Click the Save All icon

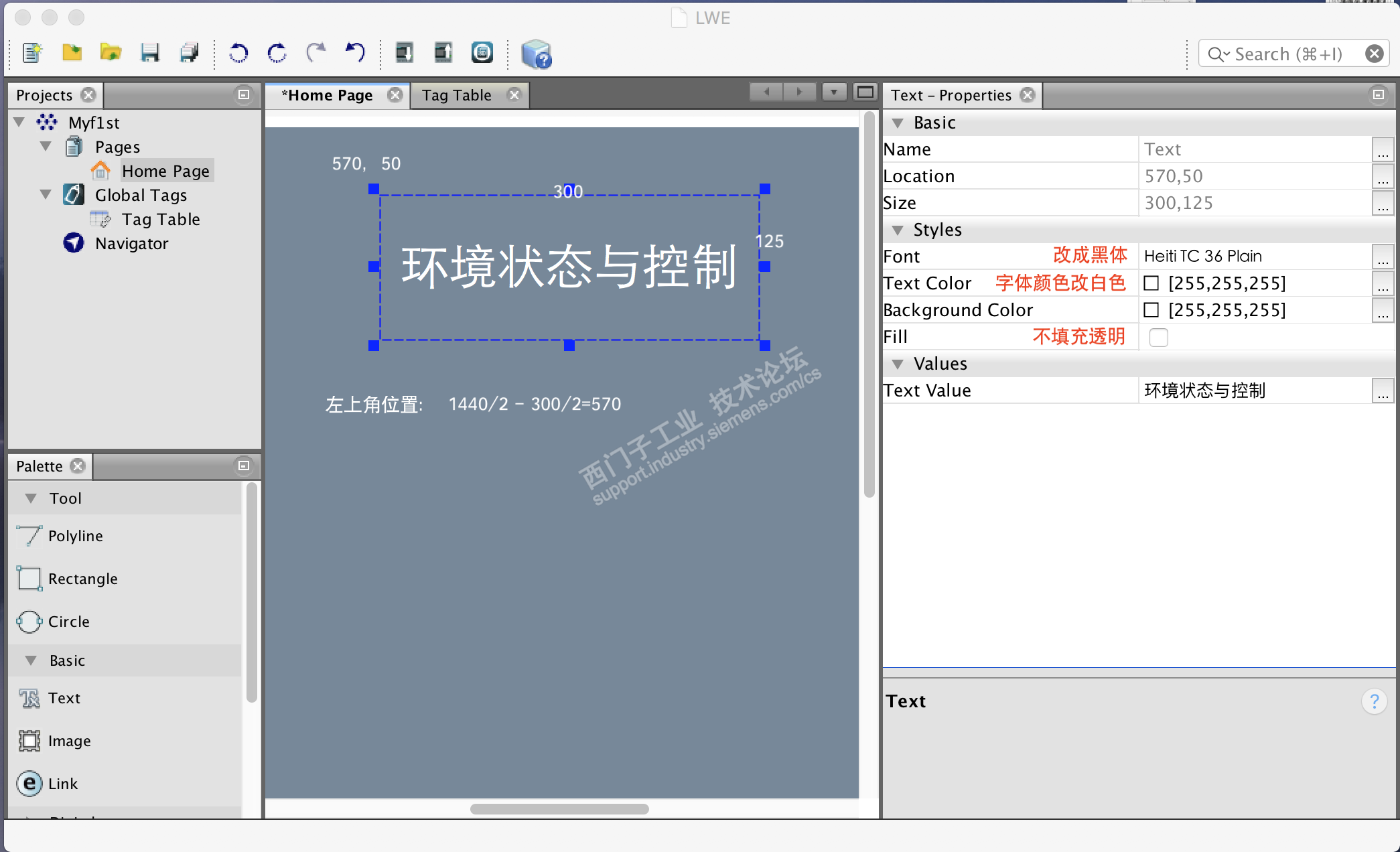pyautogui.click(x=190, y=53)
